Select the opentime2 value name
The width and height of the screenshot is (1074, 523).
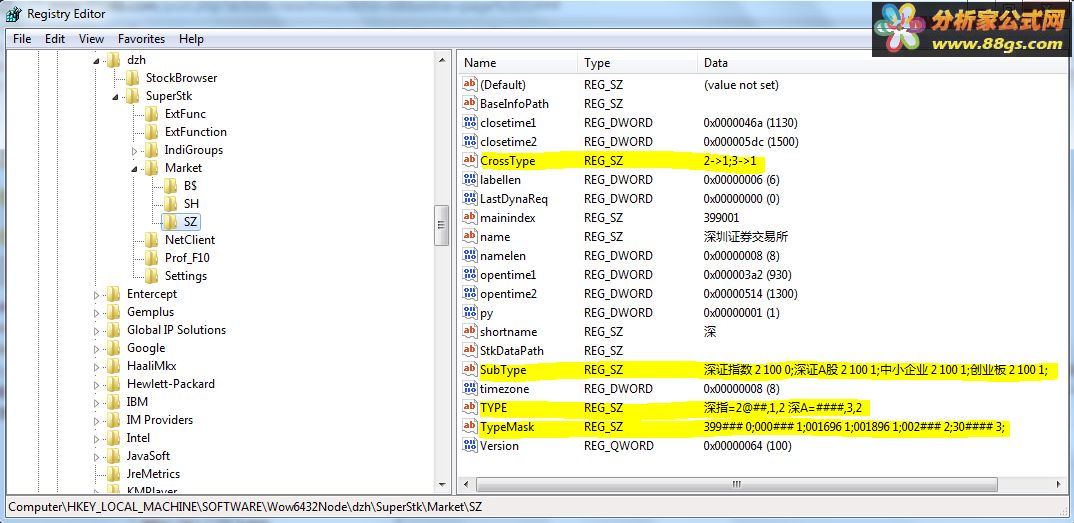tap(508, 294)
